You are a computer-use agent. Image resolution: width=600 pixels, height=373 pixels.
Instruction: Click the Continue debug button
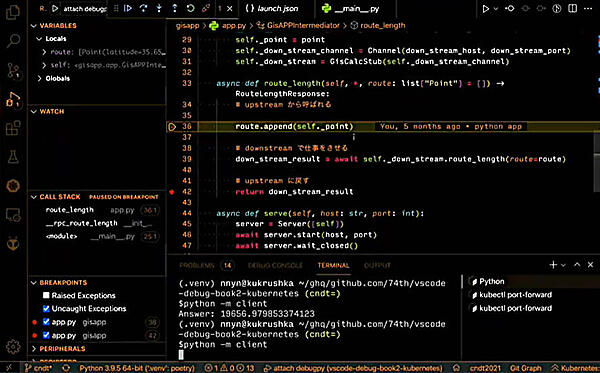(x=128, y=8)
